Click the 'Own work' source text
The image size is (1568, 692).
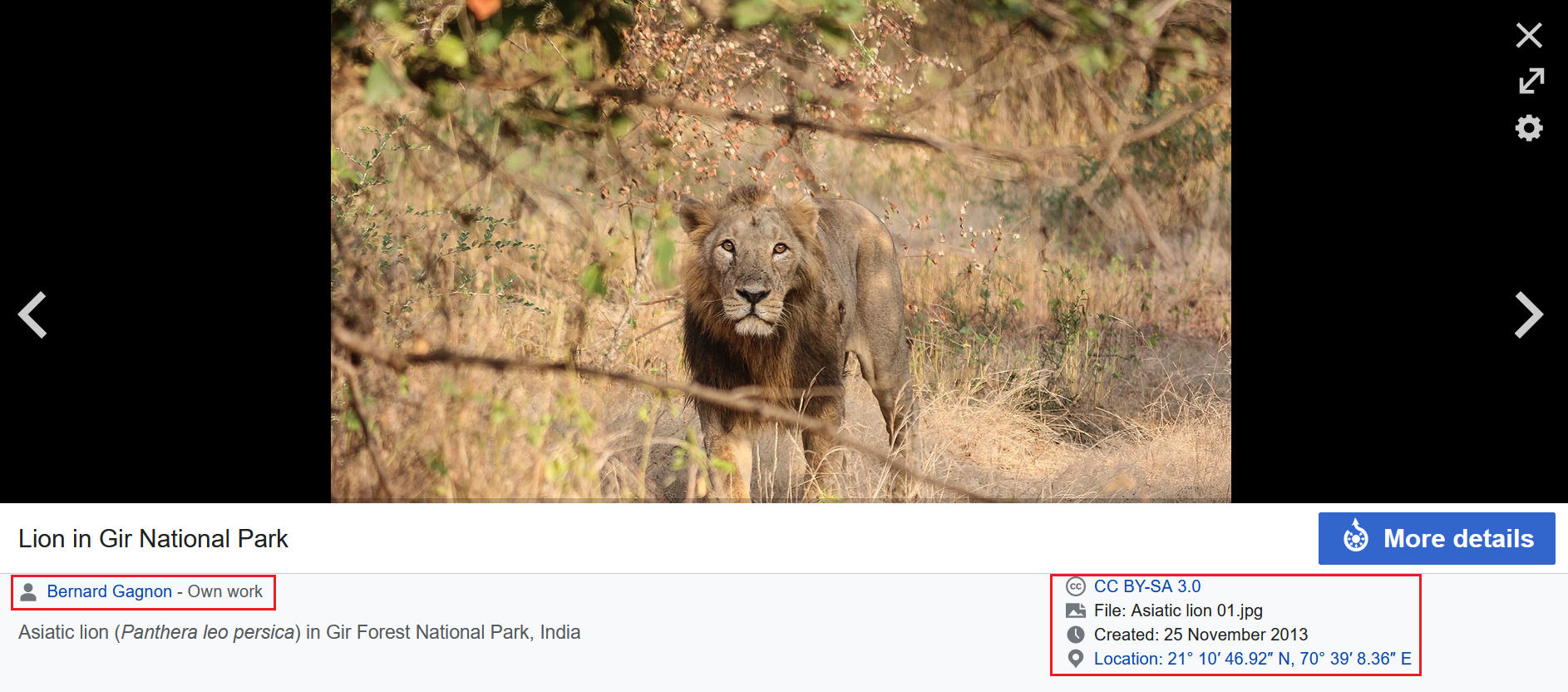[x=224, y=591]
